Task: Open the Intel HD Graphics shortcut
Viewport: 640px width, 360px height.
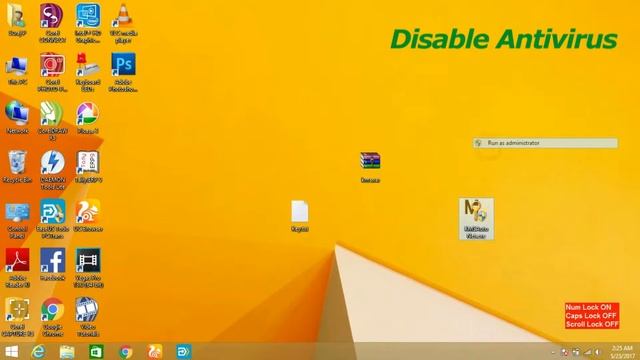Action: tap(88, 23)
